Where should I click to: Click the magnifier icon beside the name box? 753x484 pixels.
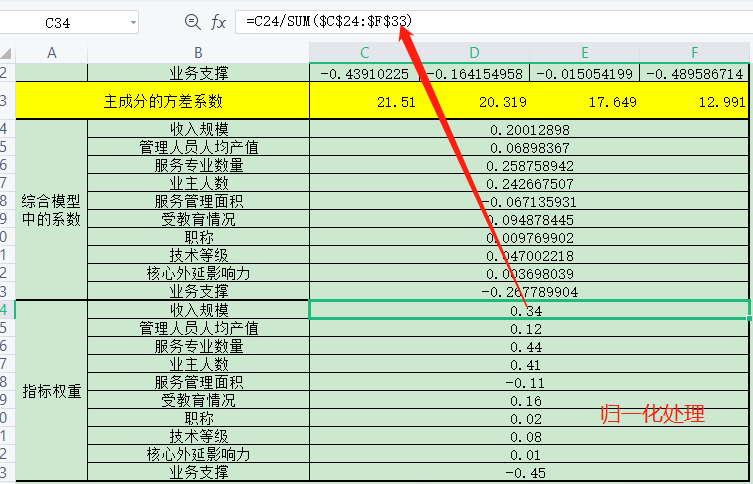(x=193, y=22)
